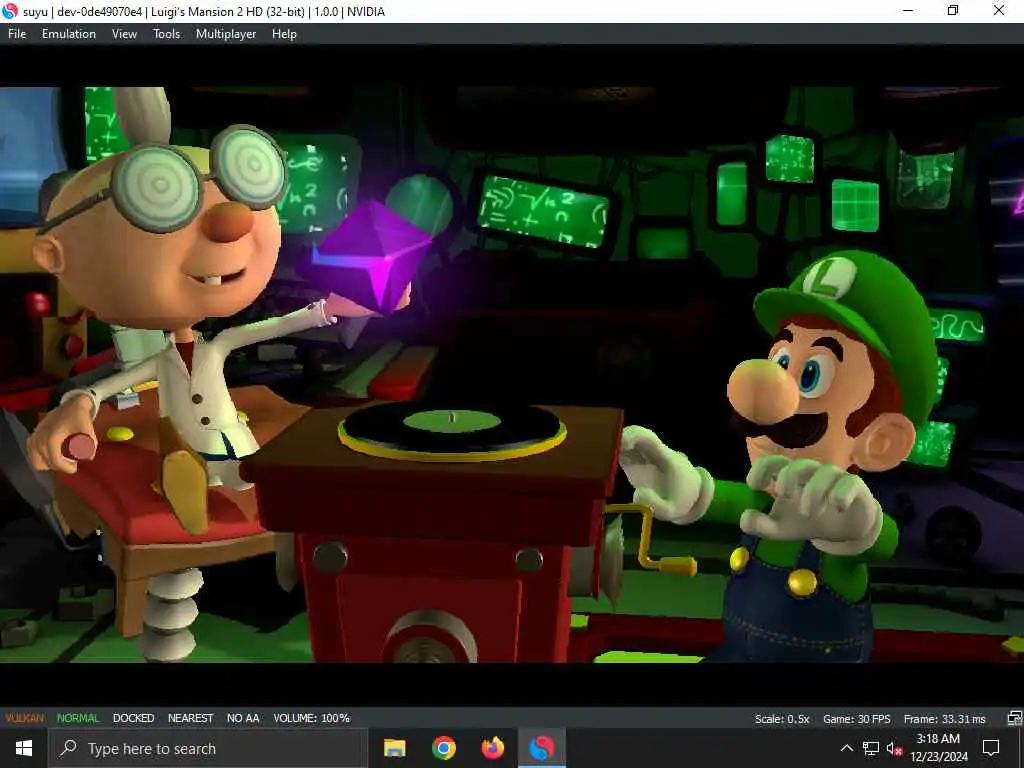Open the Tools menu
1024x768 pixels.
[166, 34]
